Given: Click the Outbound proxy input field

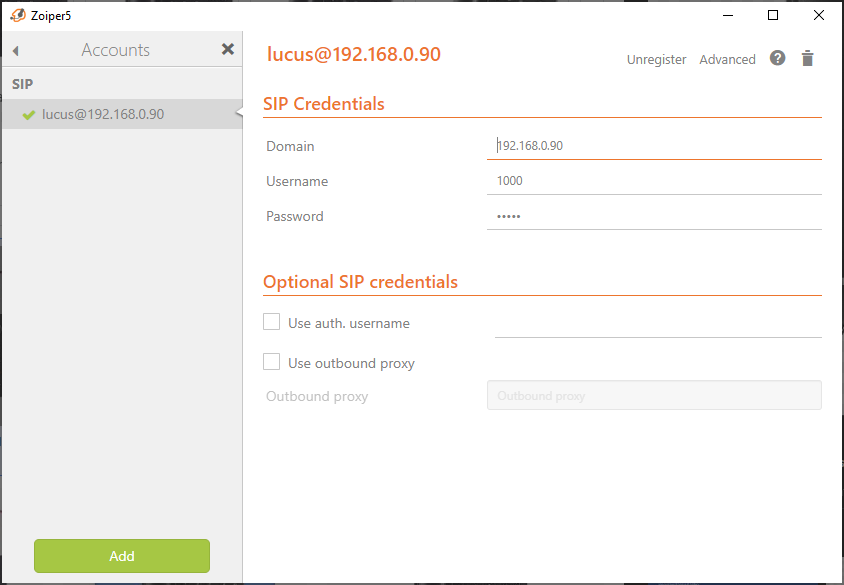Looking at the screenshot, I should [654, 395].
